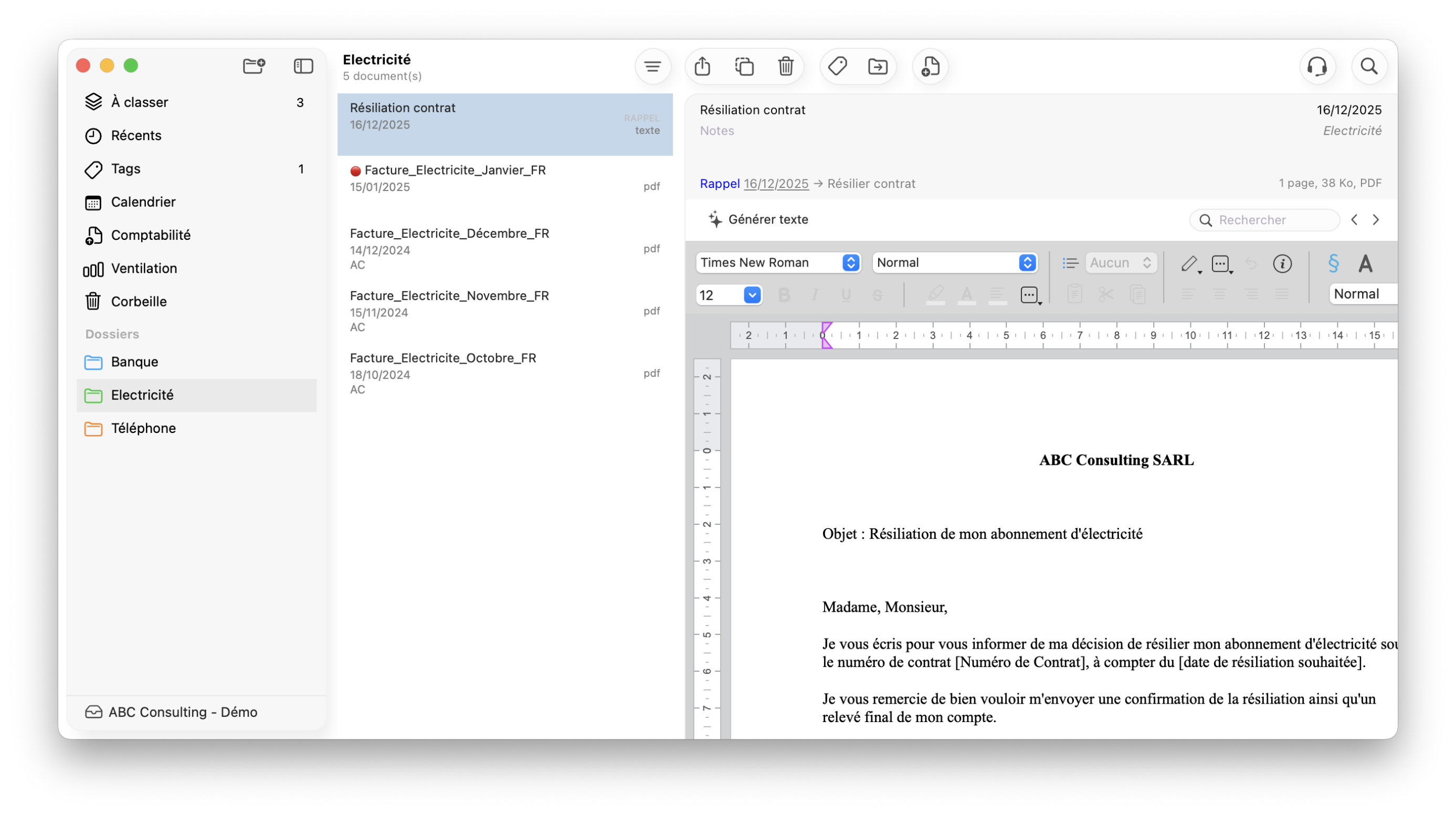
Task: Click the move to folder icon
Action: coord(878,67)
